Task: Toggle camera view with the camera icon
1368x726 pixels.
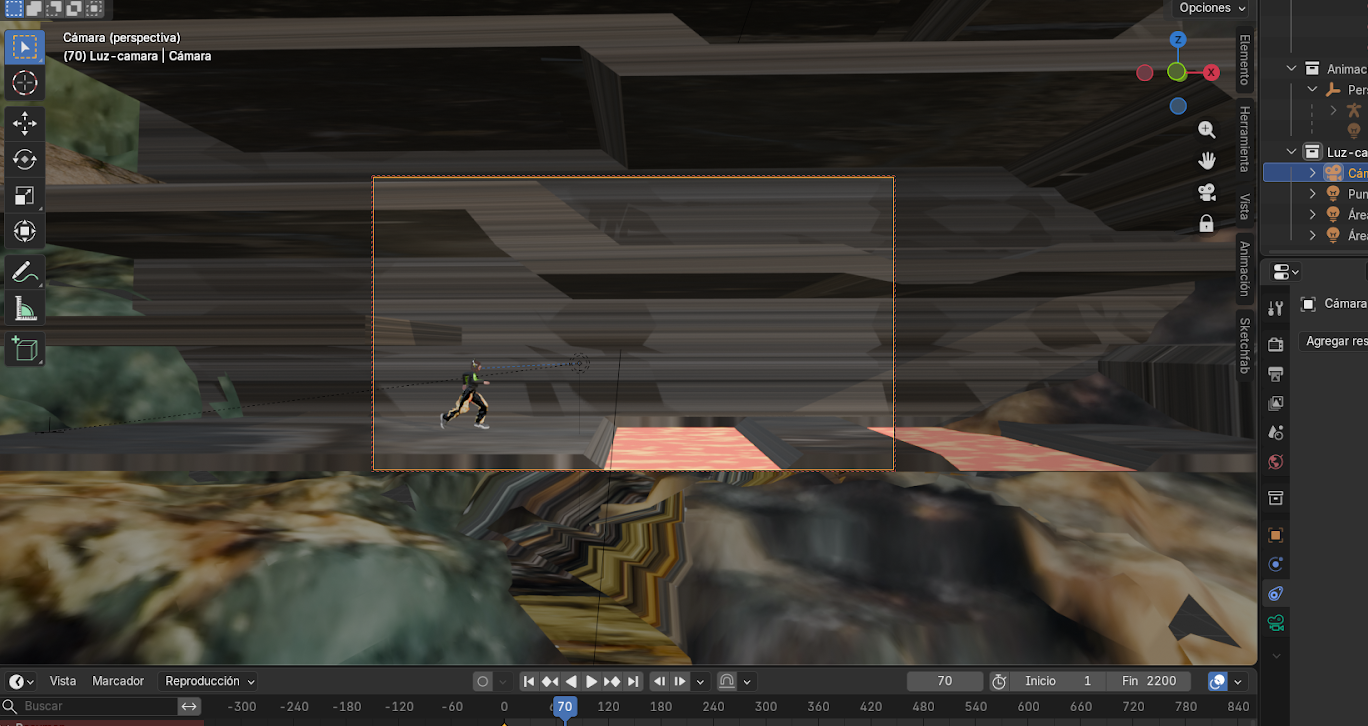Action: [1207, 192]
